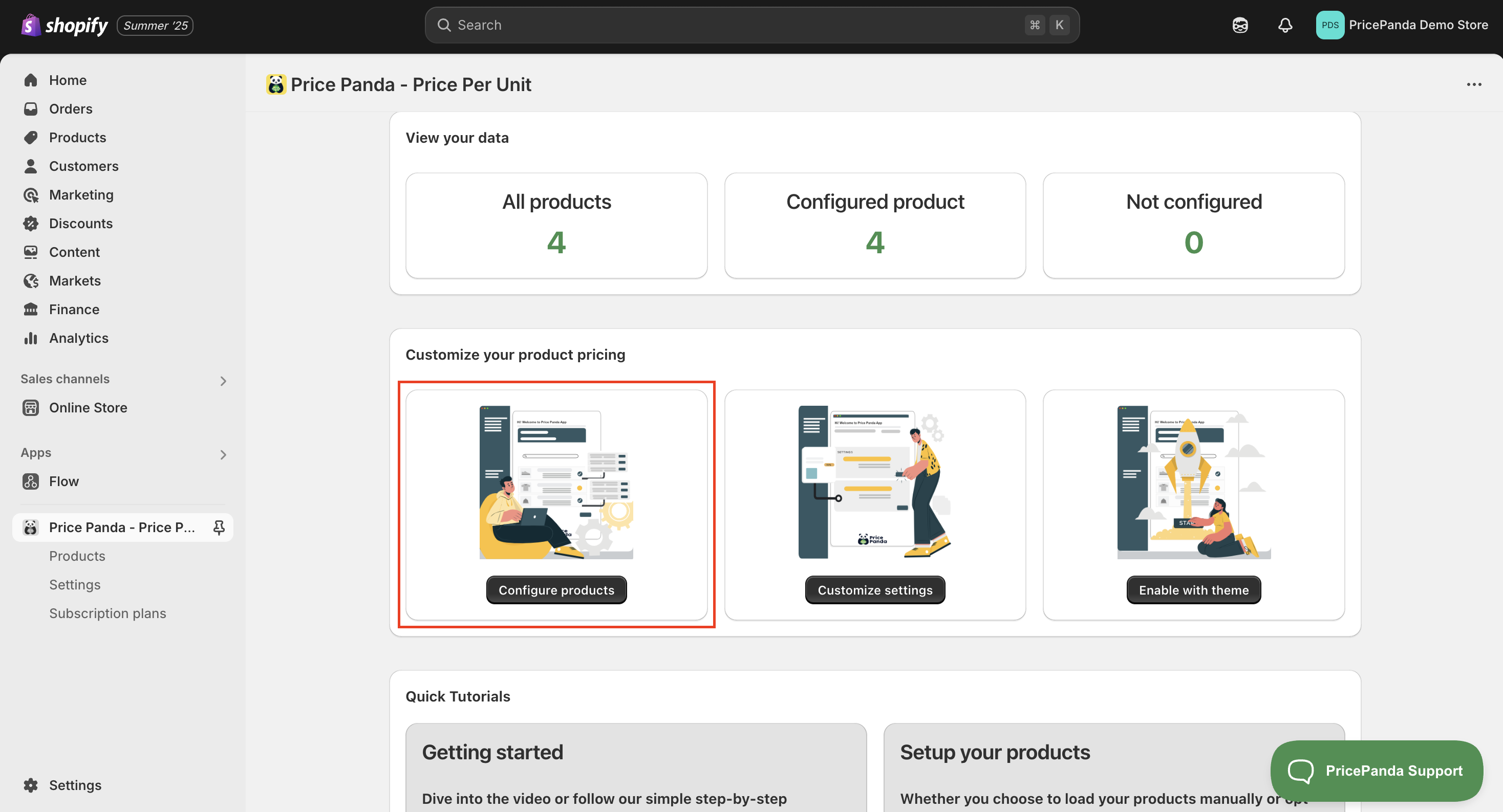1503x812 pixels.
Task: Click the Flow app label
Action: point(63,481)
